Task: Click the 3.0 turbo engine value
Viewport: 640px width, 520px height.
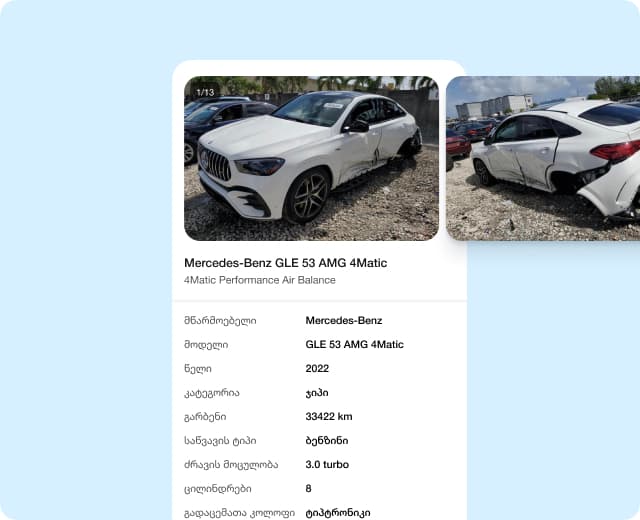Action: (x=327, y=465)
